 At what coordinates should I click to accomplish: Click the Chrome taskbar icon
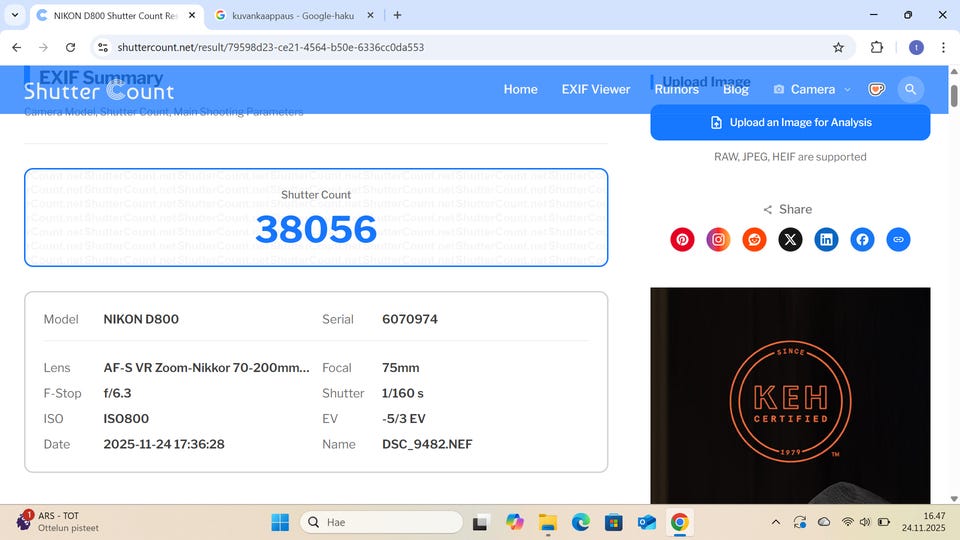point(680,522)
